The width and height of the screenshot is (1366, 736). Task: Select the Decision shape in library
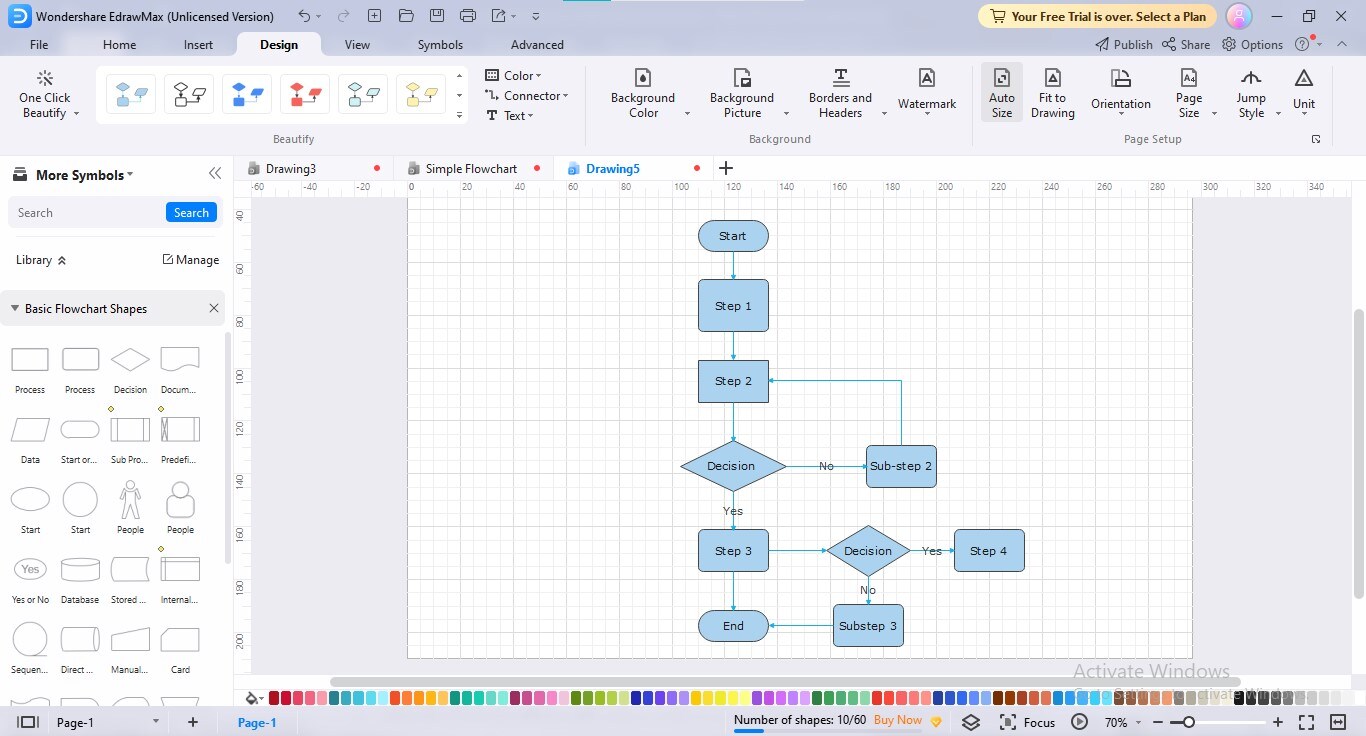[130, 369]
